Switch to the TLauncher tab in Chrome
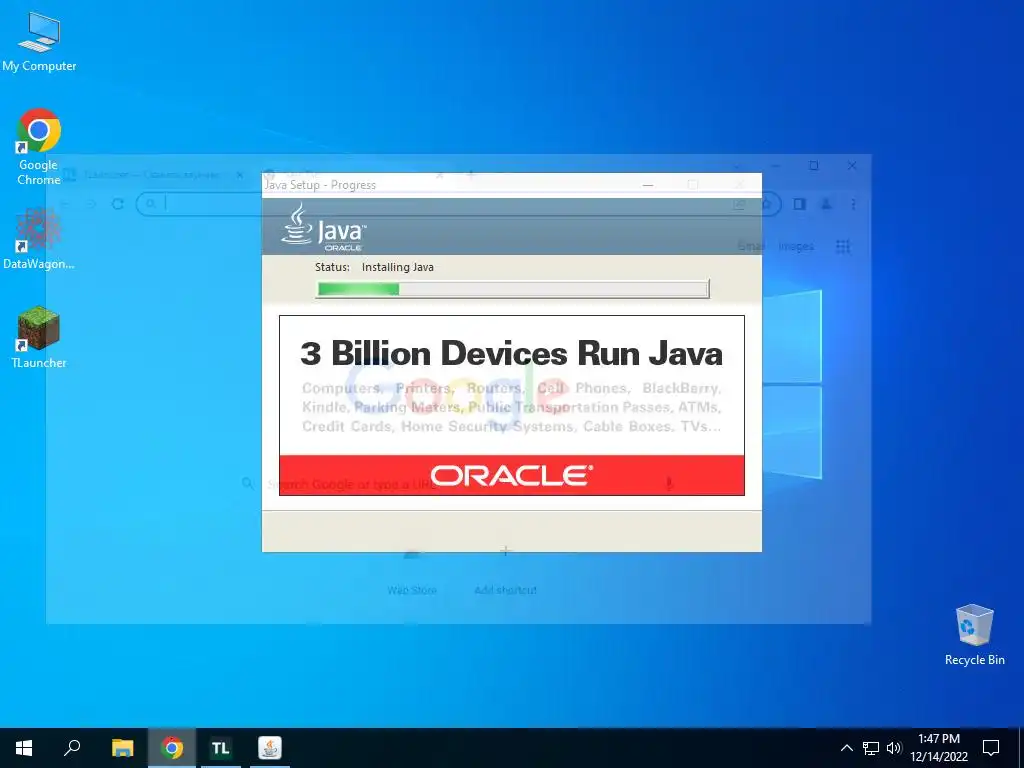 153,175
